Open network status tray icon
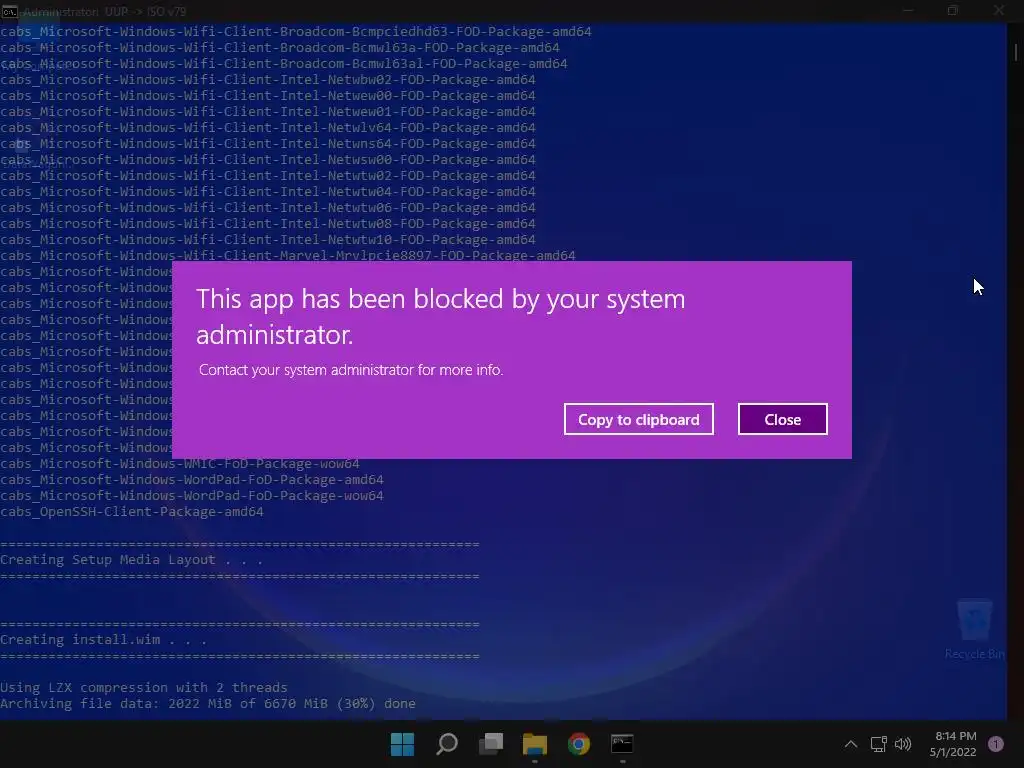This screenshot has height=768, width=1024. (x=878, y=744)
